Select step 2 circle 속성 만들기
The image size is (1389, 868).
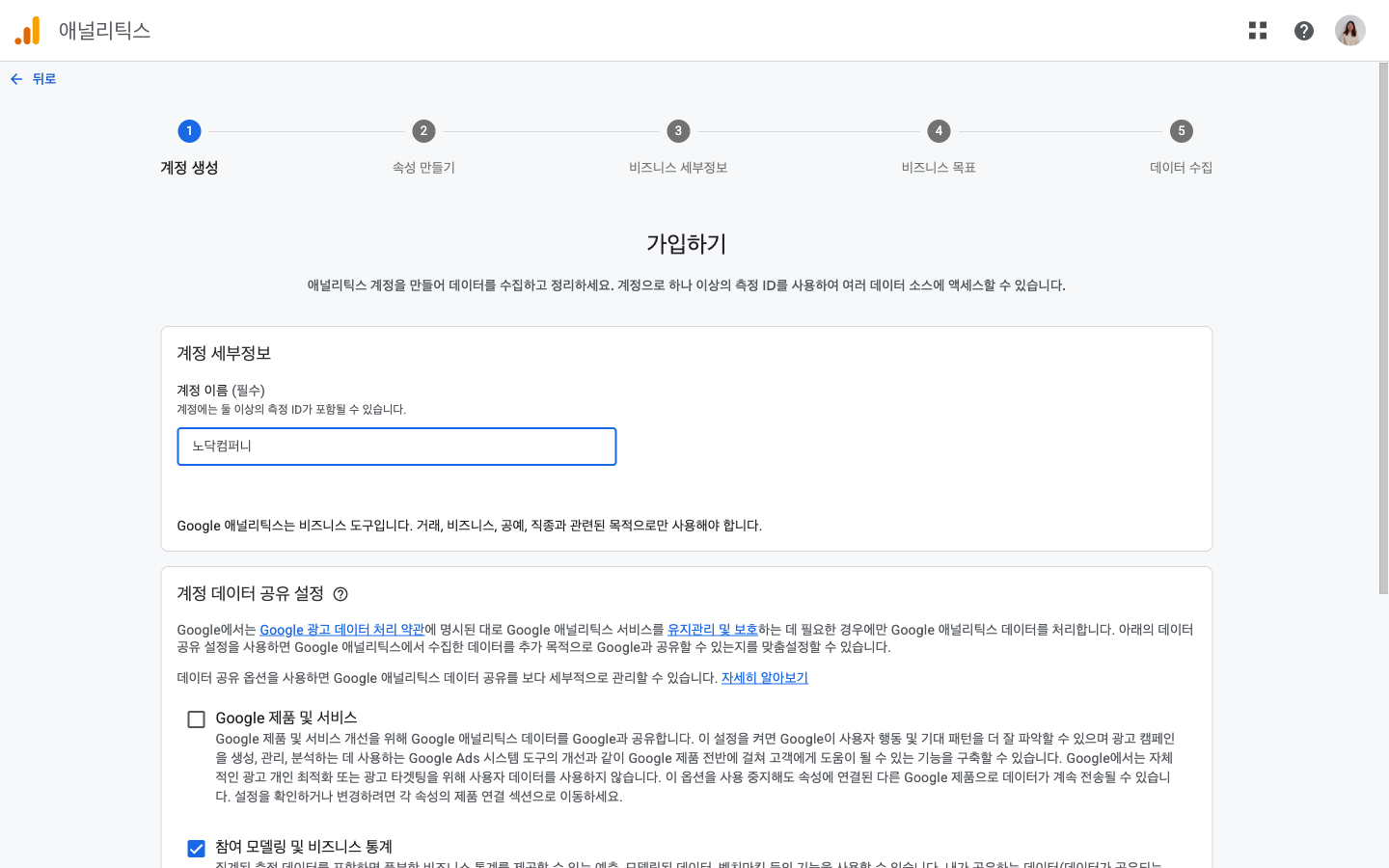coord(423,131)
